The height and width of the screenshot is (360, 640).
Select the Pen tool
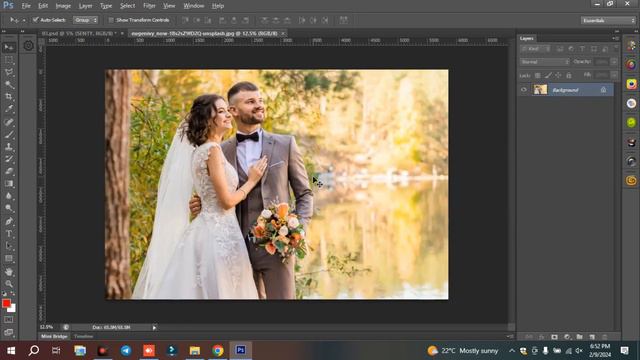pyautogui.click(x=9, y=221)
